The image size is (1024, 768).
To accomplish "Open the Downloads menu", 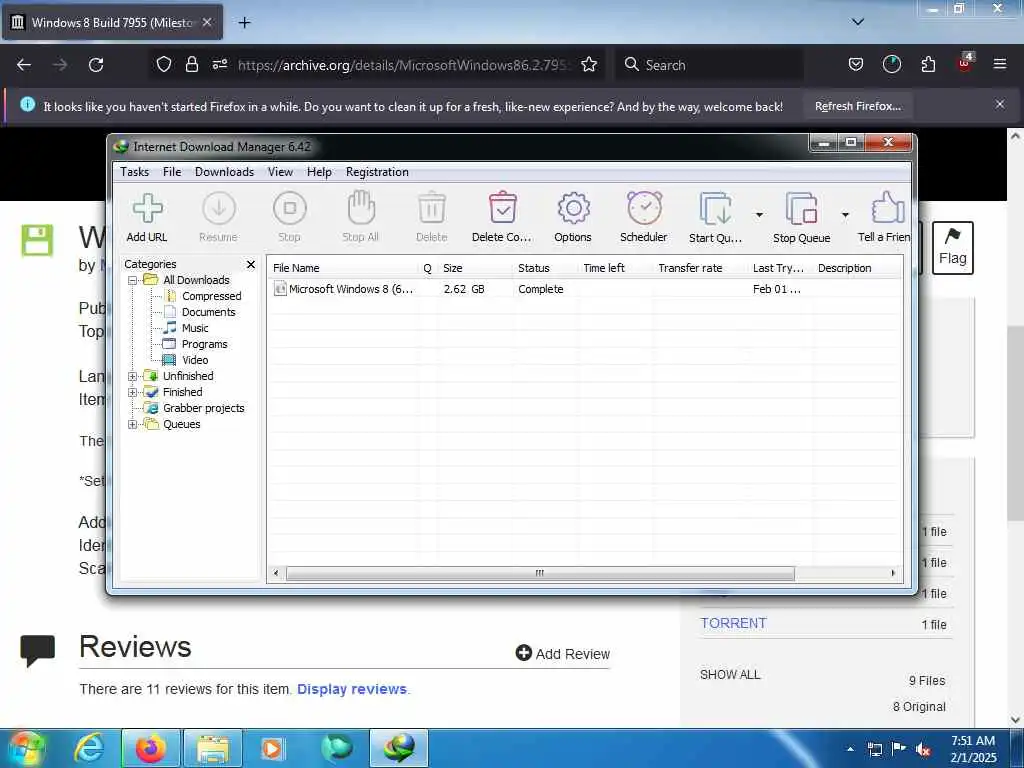I will (224, 172).
